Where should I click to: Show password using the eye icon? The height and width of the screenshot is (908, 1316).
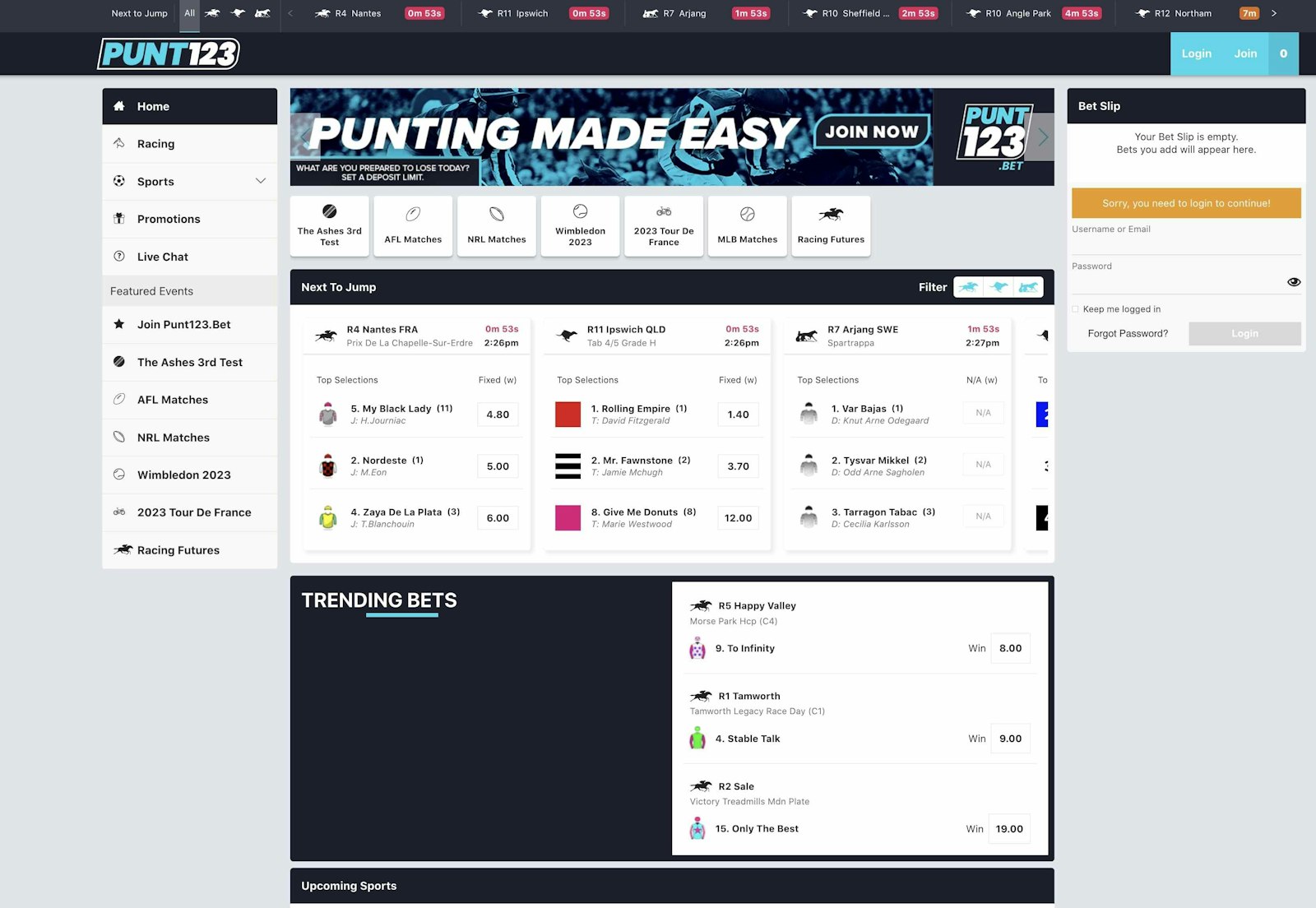point(1293,282)
